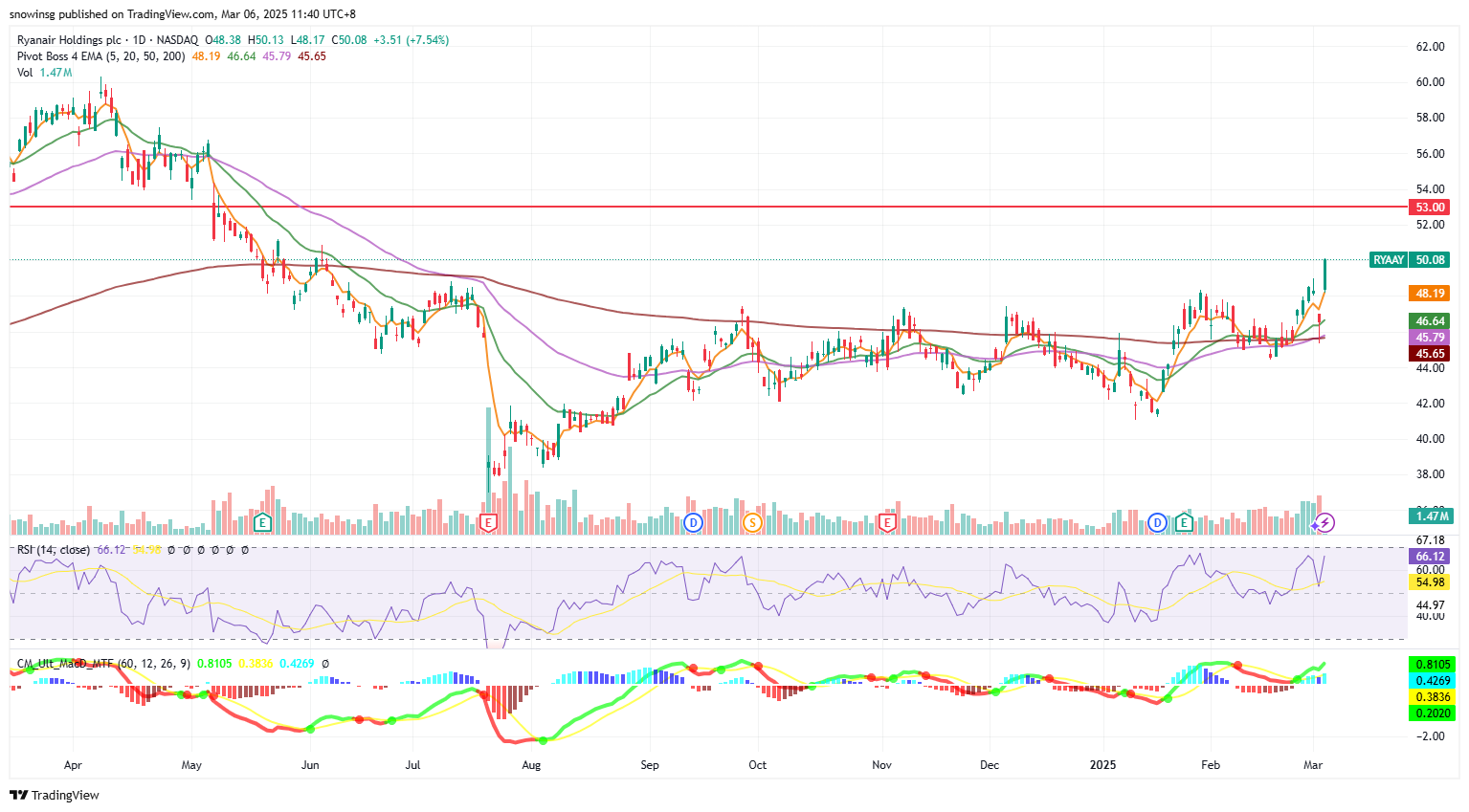This screenshot has height=812, width=1469.
Task: Click the Oct label on time axis
Action: pos(758,765)
